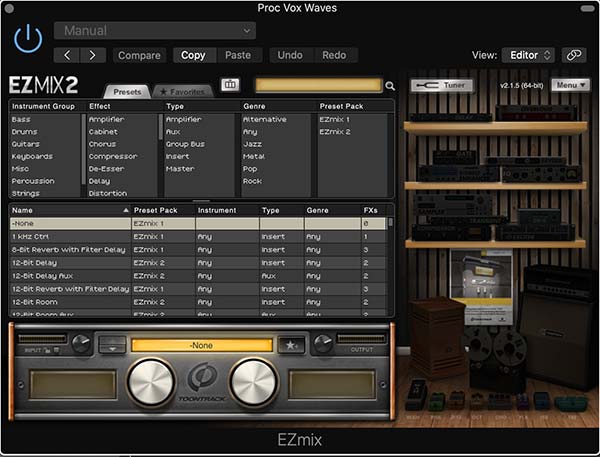Sort by Genre column header in list
Image resolution: width=600 pixels, height=457 pixels.
click(332, 210)
